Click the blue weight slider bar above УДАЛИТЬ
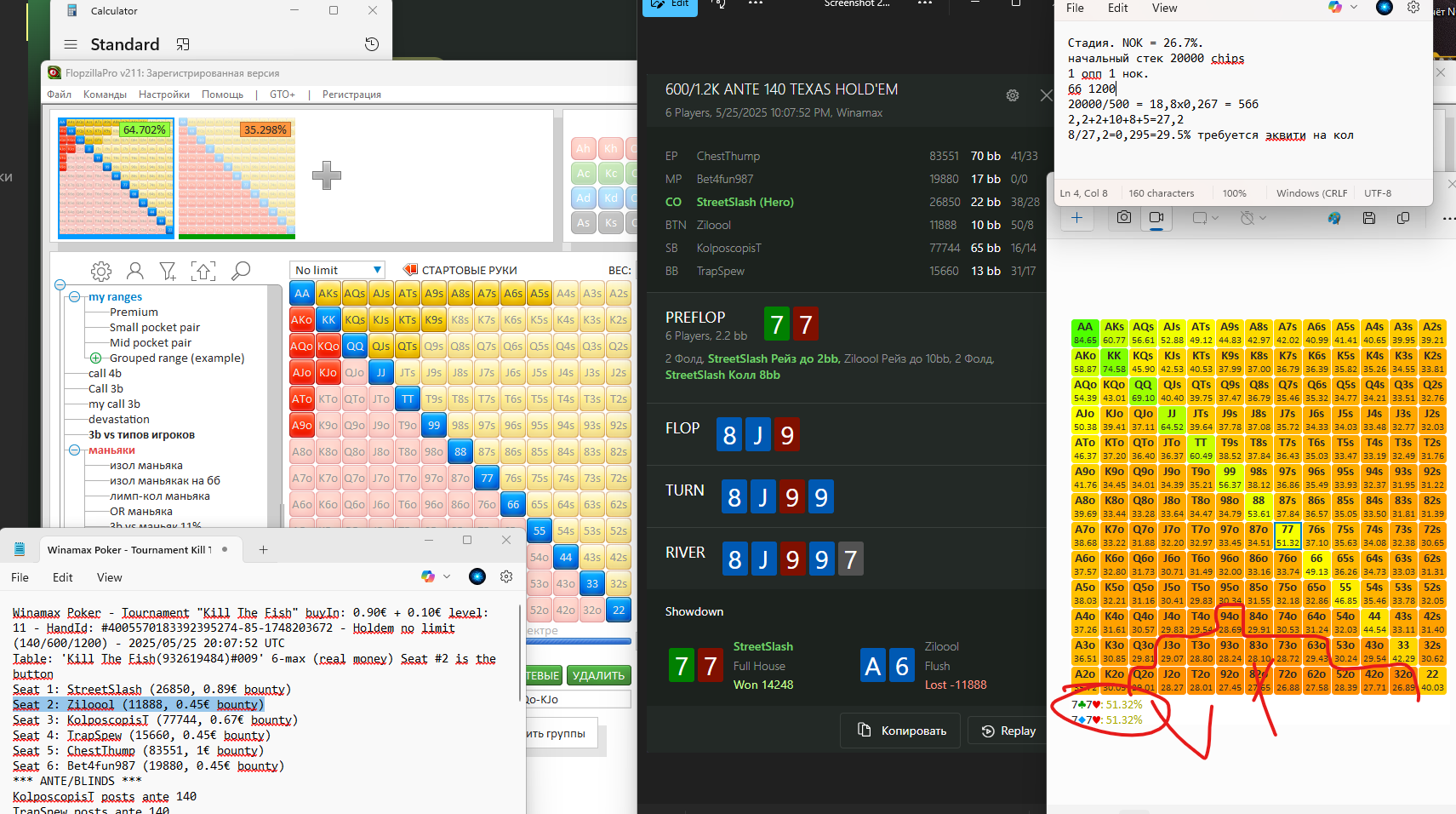This screenshot has height=814, width=1456. point(580,641)
